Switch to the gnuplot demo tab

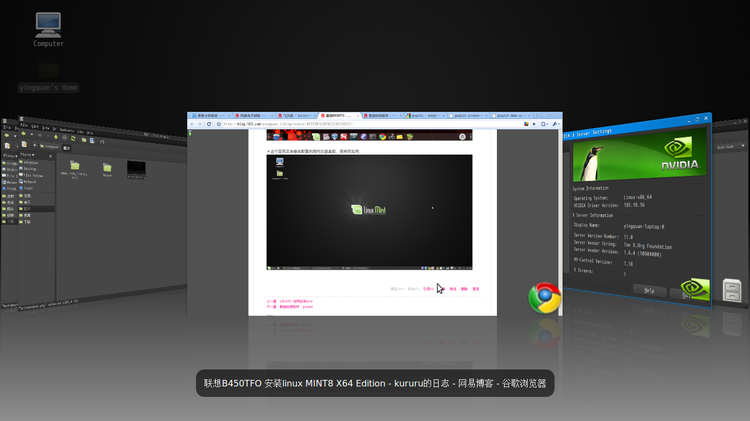click(x=511, y=115)
